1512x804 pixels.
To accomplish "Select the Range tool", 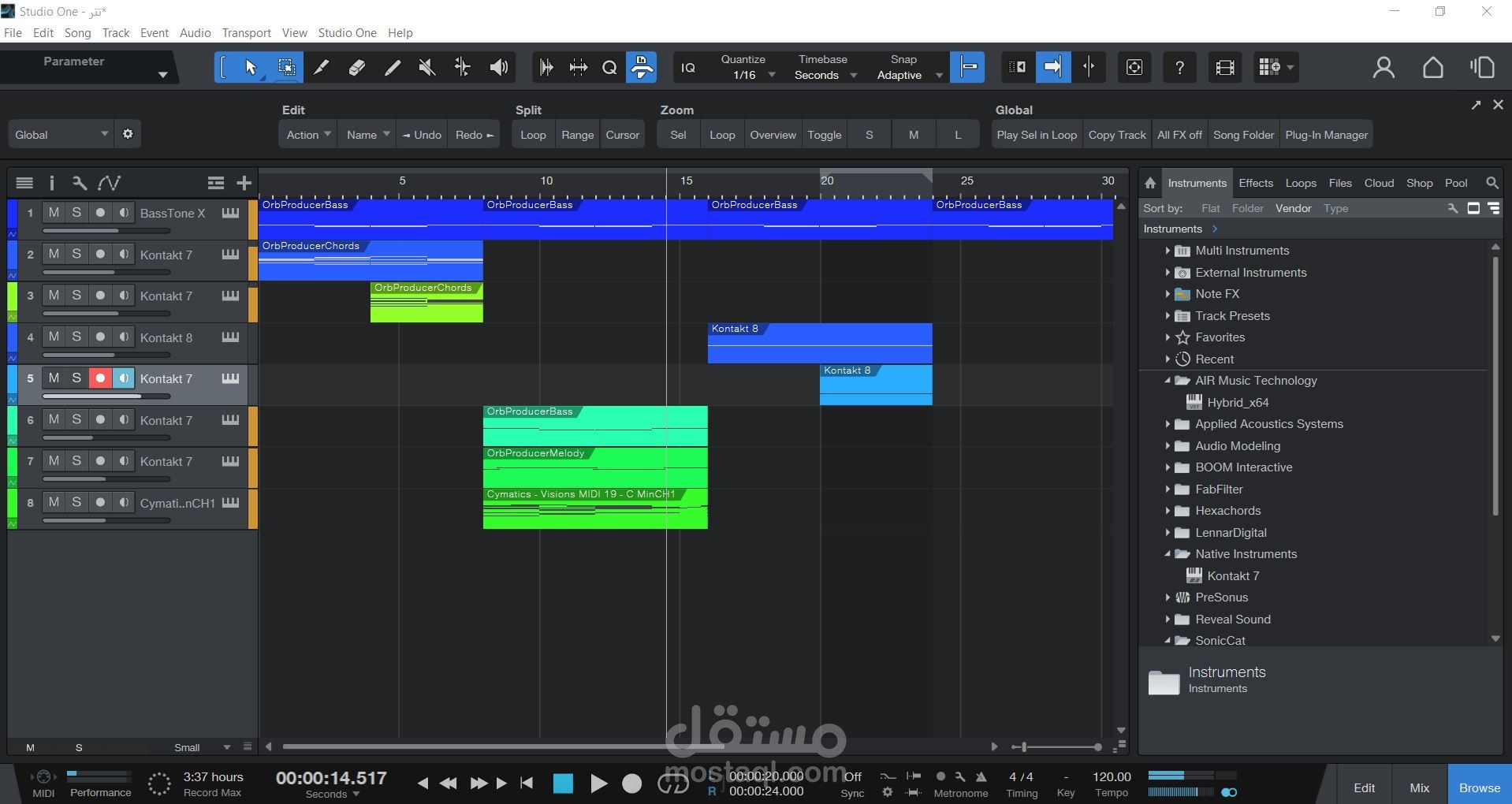I will (286, 68).
